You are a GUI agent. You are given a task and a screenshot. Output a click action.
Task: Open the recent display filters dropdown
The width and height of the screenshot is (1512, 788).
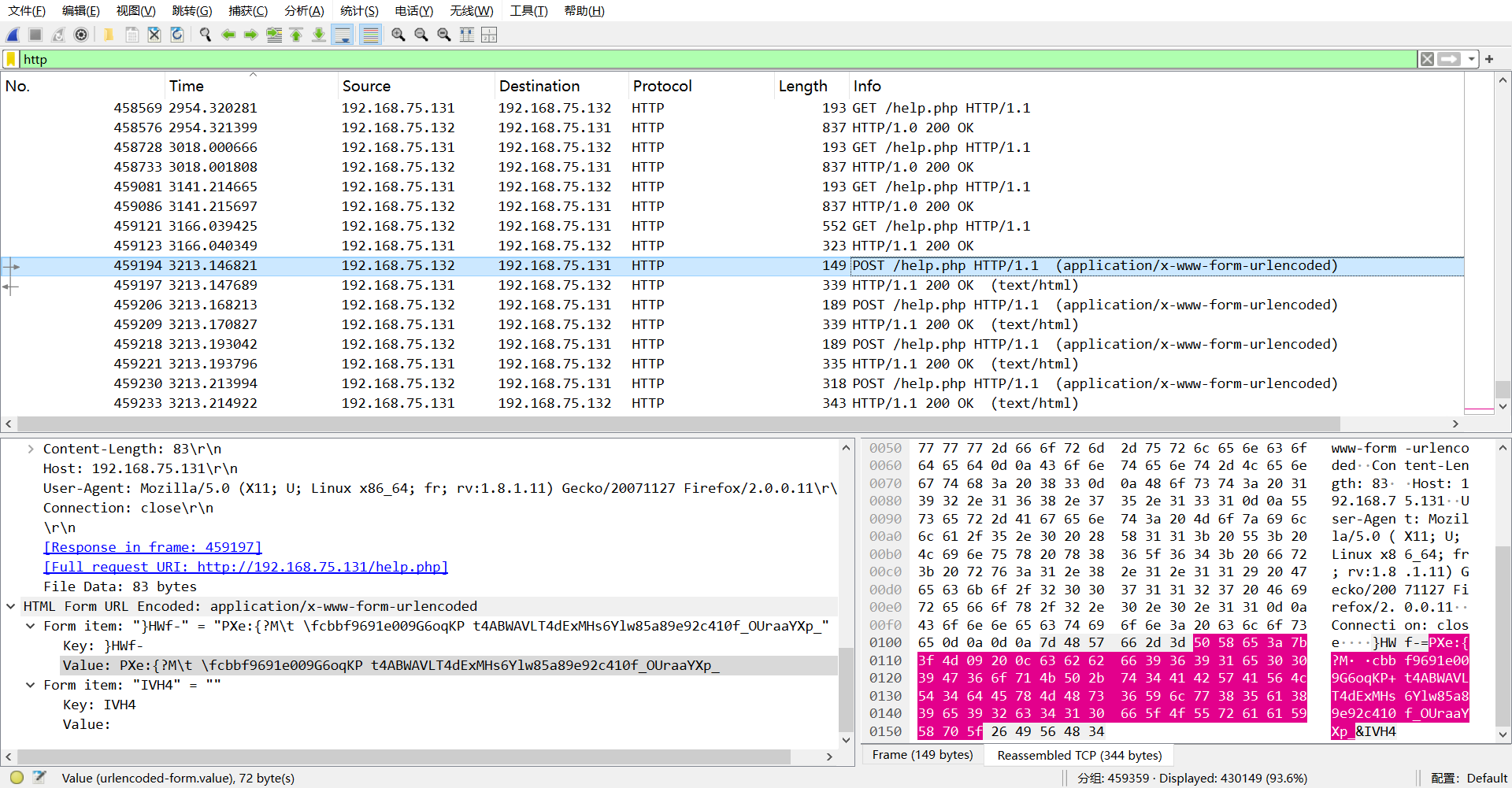[1471, 59]
